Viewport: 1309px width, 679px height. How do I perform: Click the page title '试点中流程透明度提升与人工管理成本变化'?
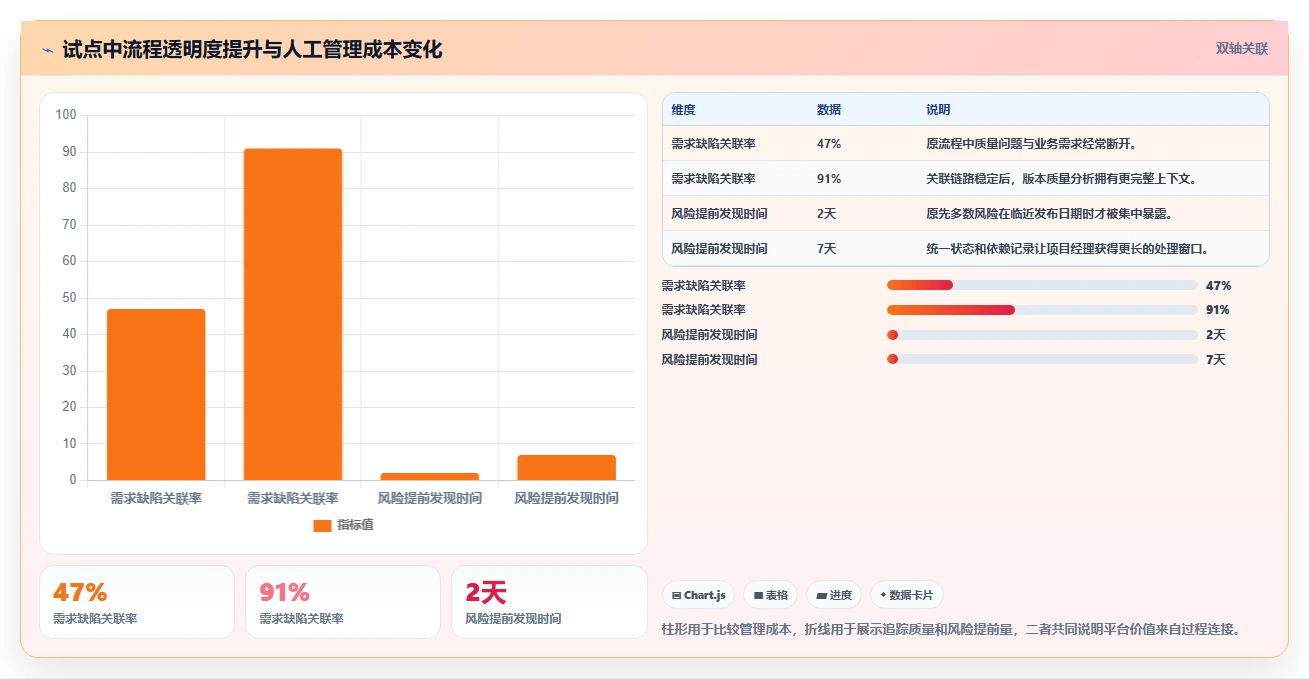pos(252,50)
